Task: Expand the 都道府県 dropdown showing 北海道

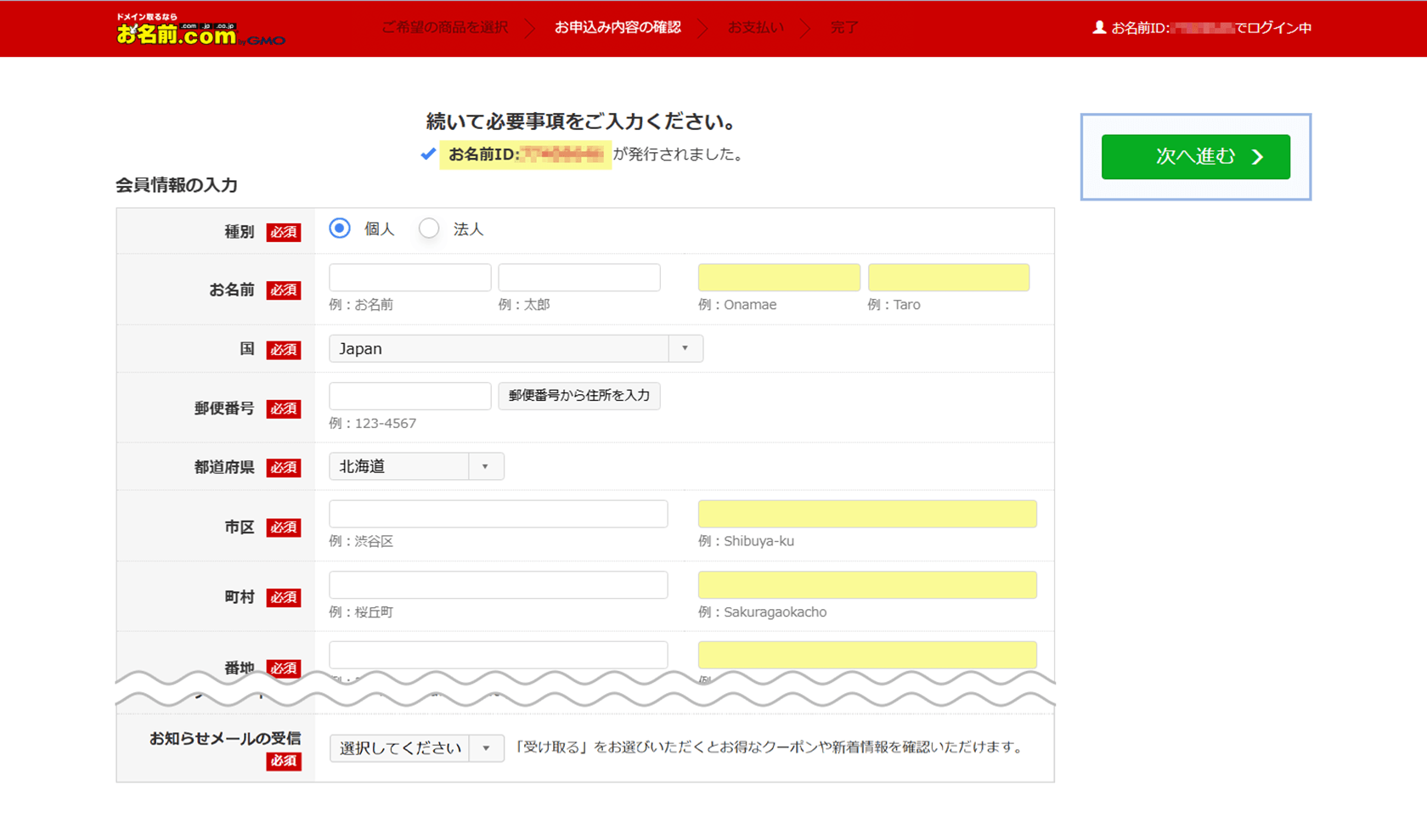Action: pyautogui.click(x=415, y=466)
